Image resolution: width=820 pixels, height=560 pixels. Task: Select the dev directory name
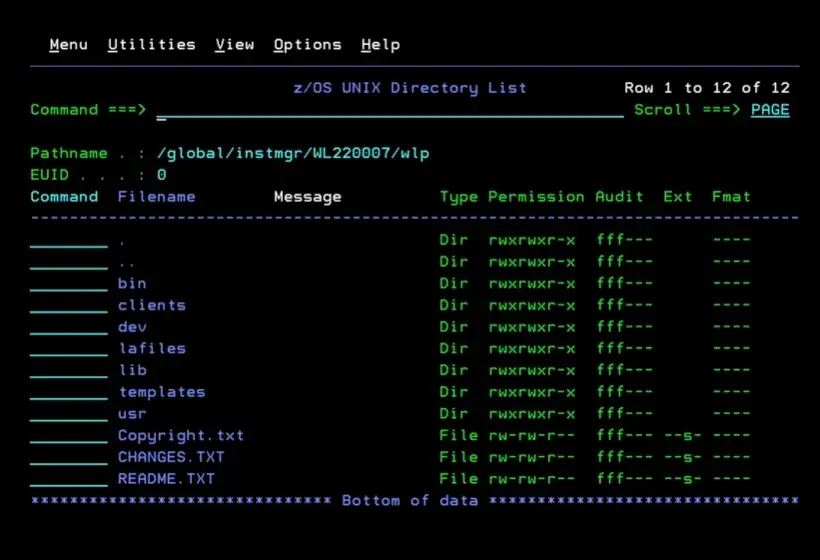click(132, 327)
